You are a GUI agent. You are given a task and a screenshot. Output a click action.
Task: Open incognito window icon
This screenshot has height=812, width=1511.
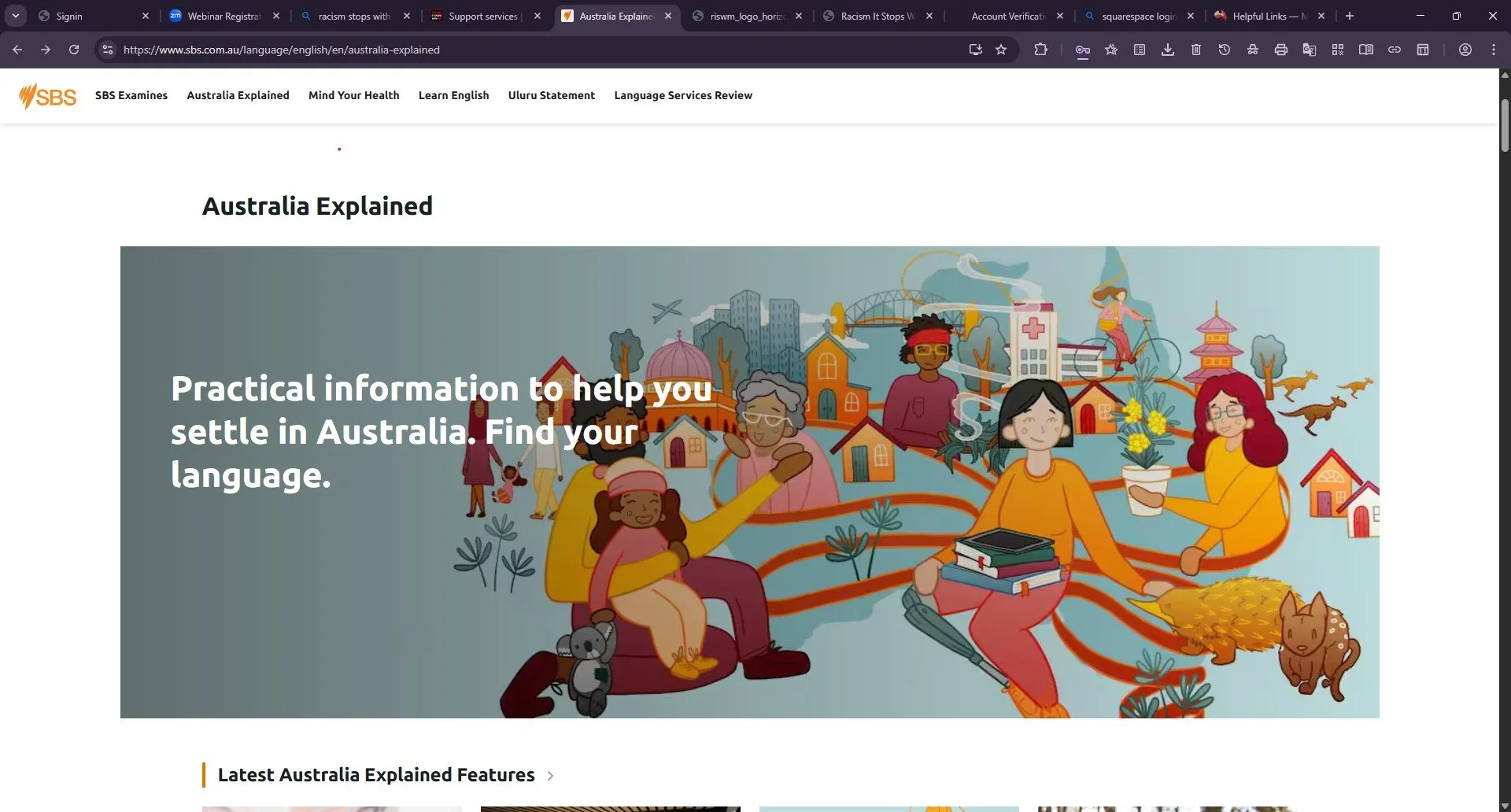pos(1253,50)
